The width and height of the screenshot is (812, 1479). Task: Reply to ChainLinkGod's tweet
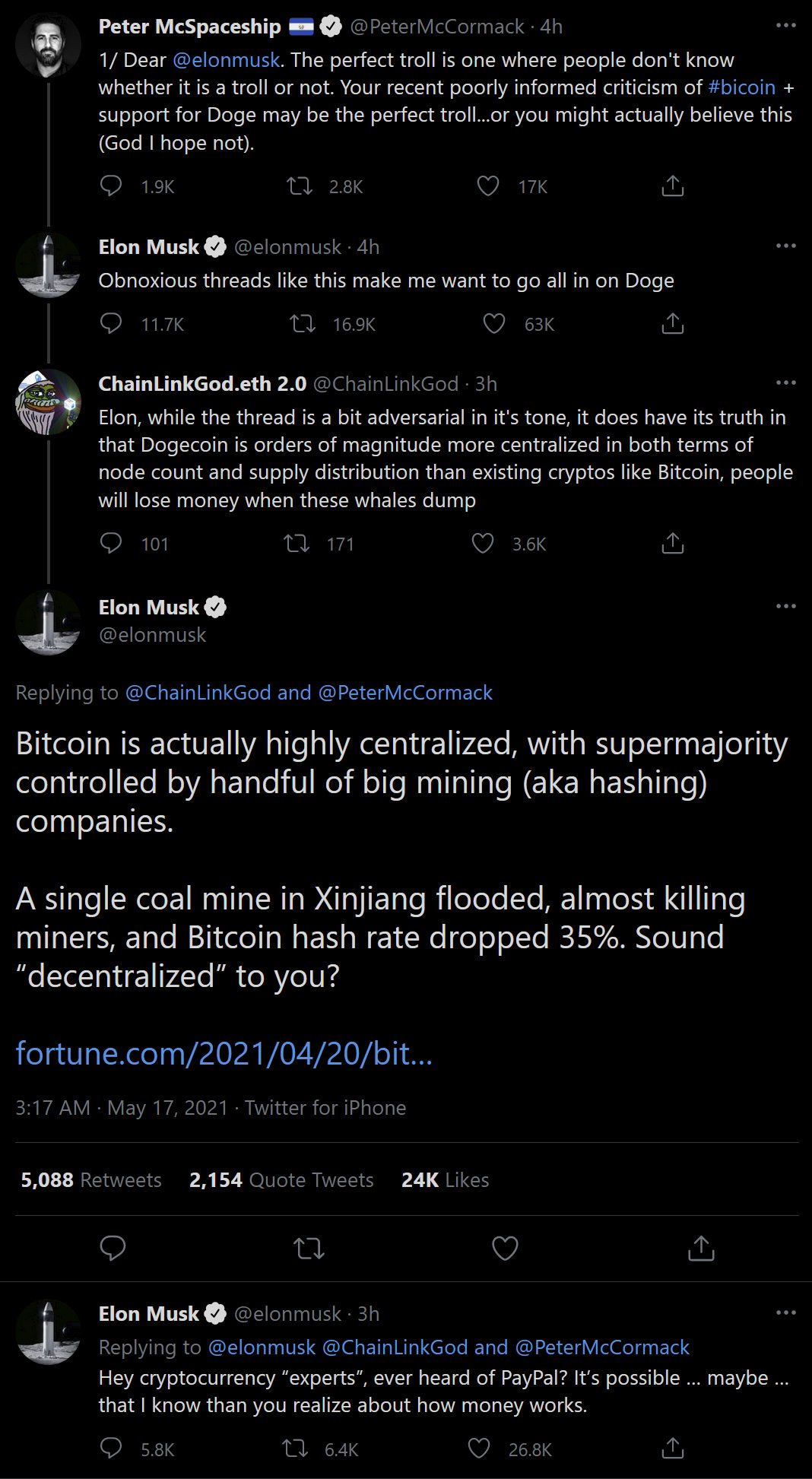pyautogui.click(x=112, y=543)
